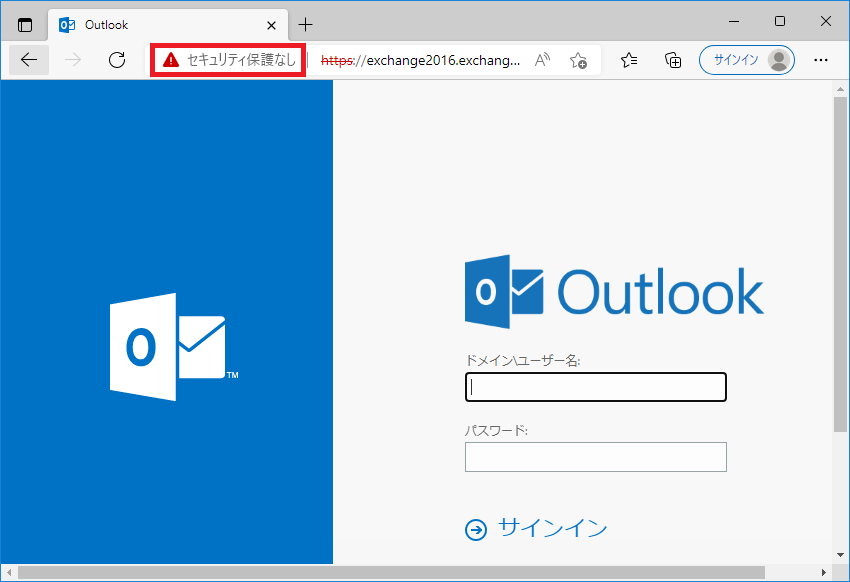Open the Read Aloud icon
This screenshot has height=582, width=850.
[x=542, y=60]
